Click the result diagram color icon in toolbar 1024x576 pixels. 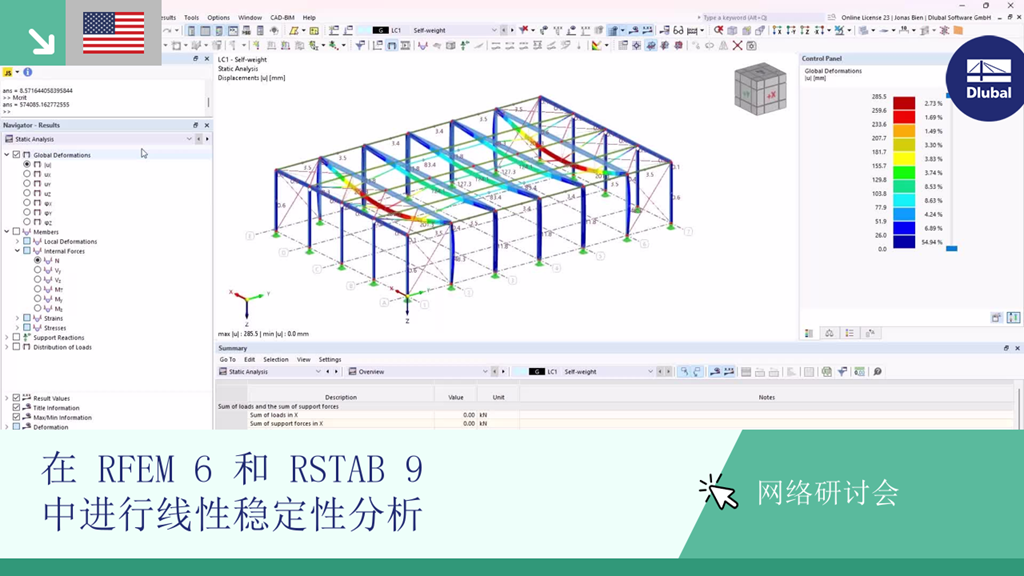(x=596, y=46)
